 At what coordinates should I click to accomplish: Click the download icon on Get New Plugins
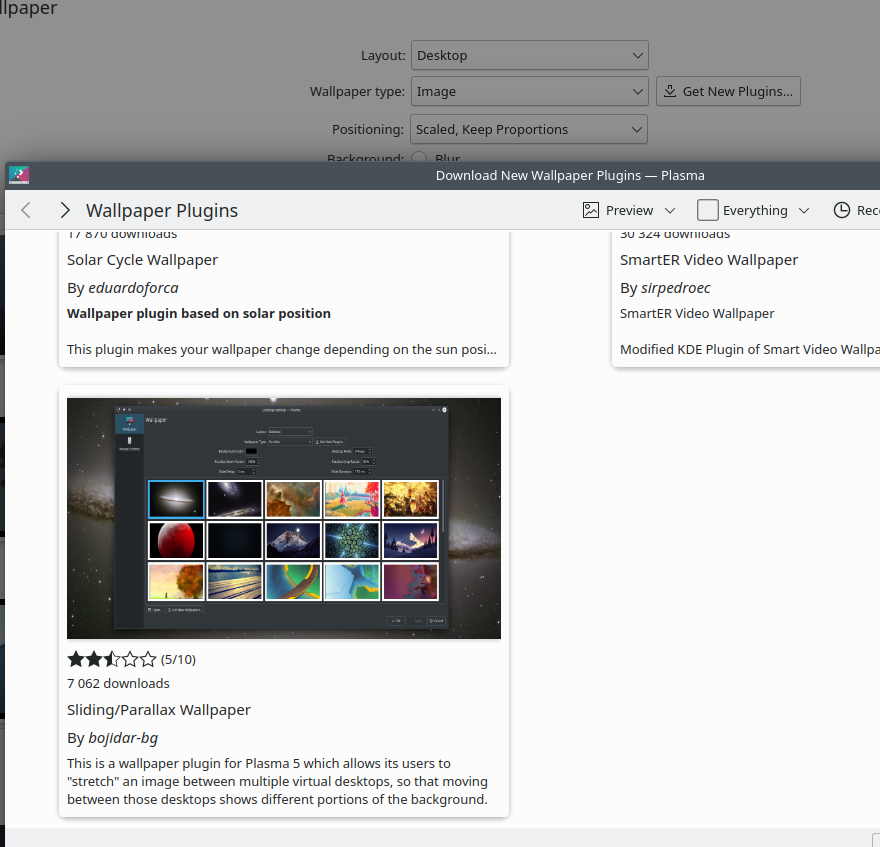[670, 91]
